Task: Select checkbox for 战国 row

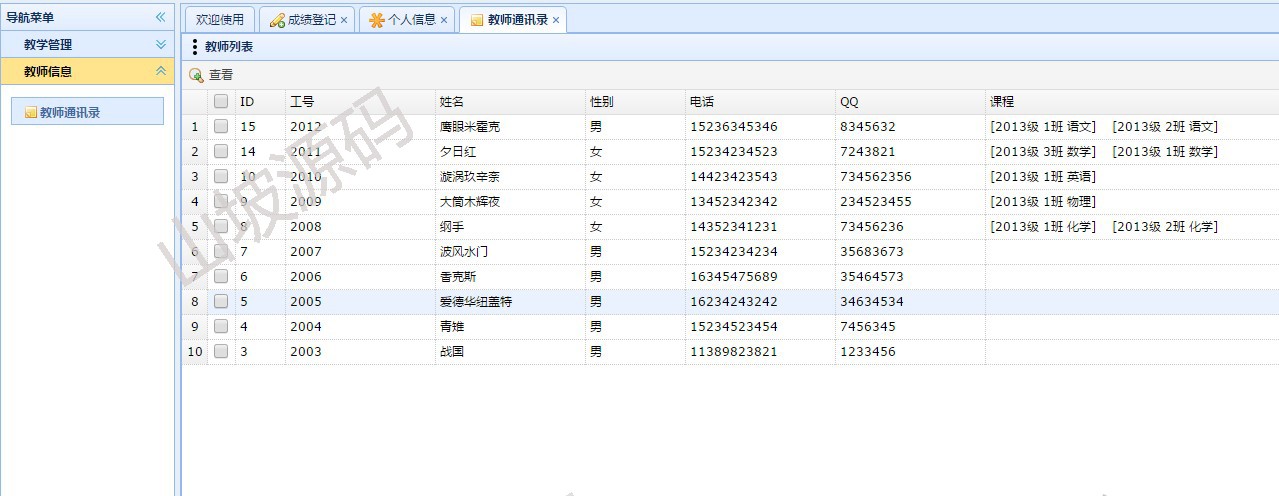Action: coord(221,351)
